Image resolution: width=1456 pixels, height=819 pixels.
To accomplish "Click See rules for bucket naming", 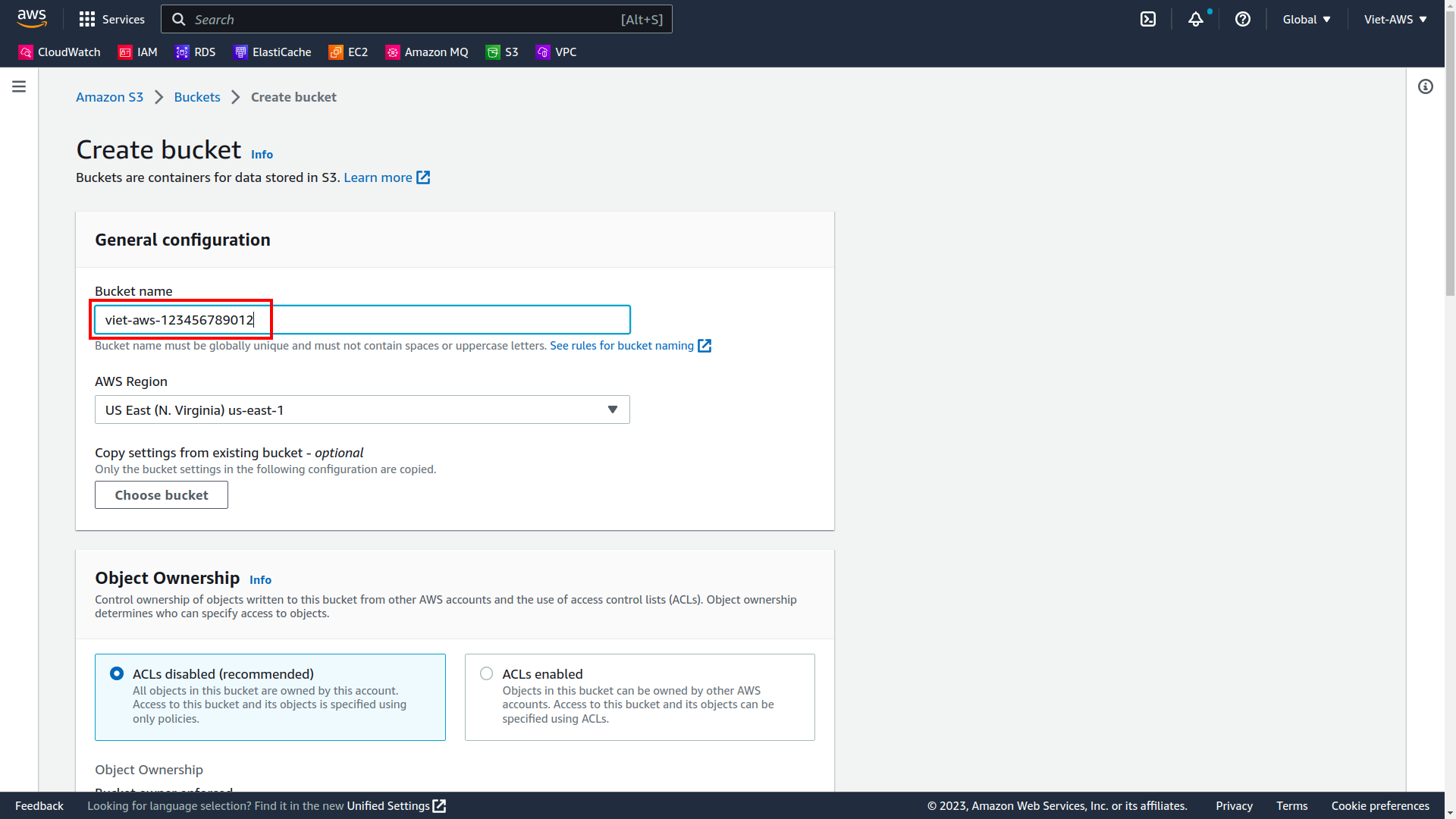I will [623, 345].
